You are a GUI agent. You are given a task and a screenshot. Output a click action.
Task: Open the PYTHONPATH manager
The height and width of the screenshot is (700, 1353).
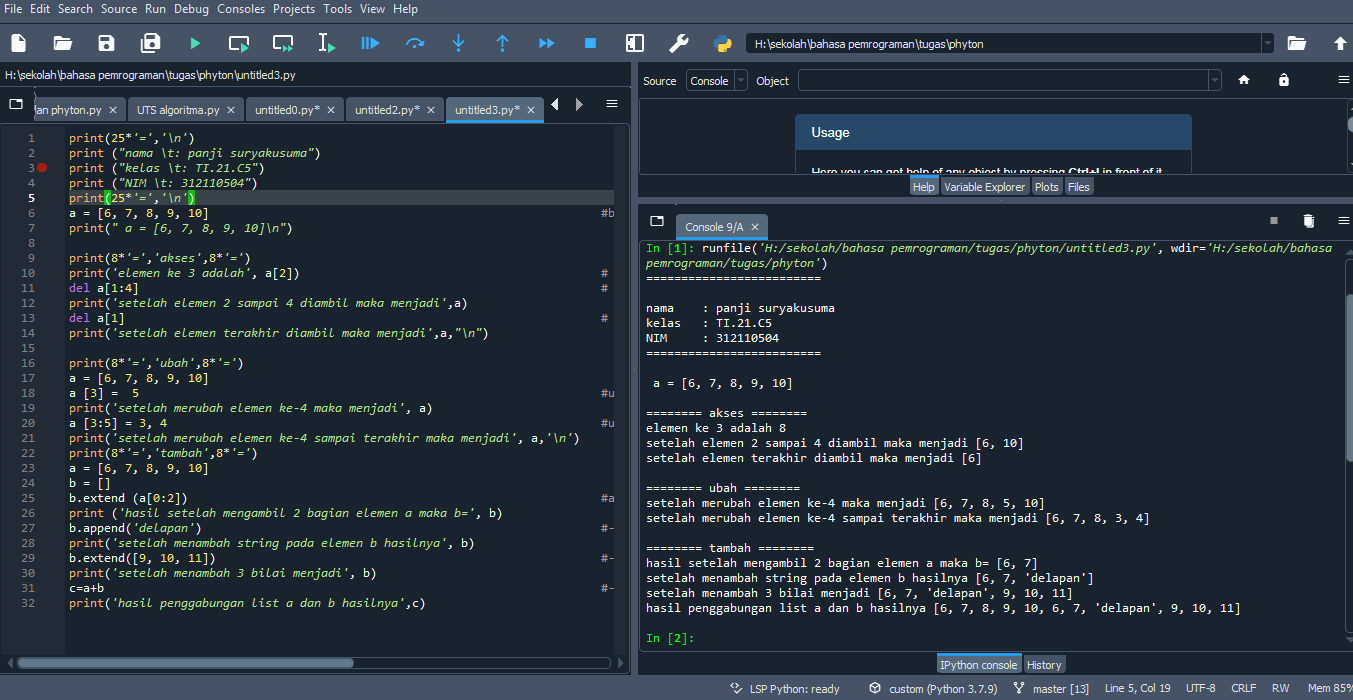tap(723, 43)
